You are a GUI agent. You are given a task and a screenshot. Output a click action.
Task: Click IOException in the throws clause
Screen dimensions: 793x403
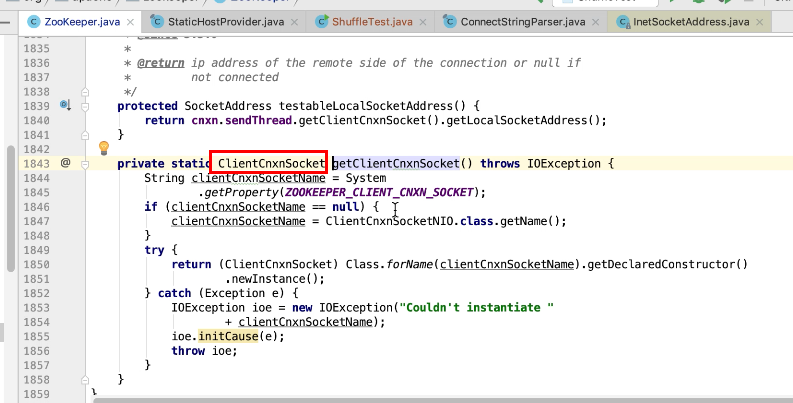pos(564,163)
